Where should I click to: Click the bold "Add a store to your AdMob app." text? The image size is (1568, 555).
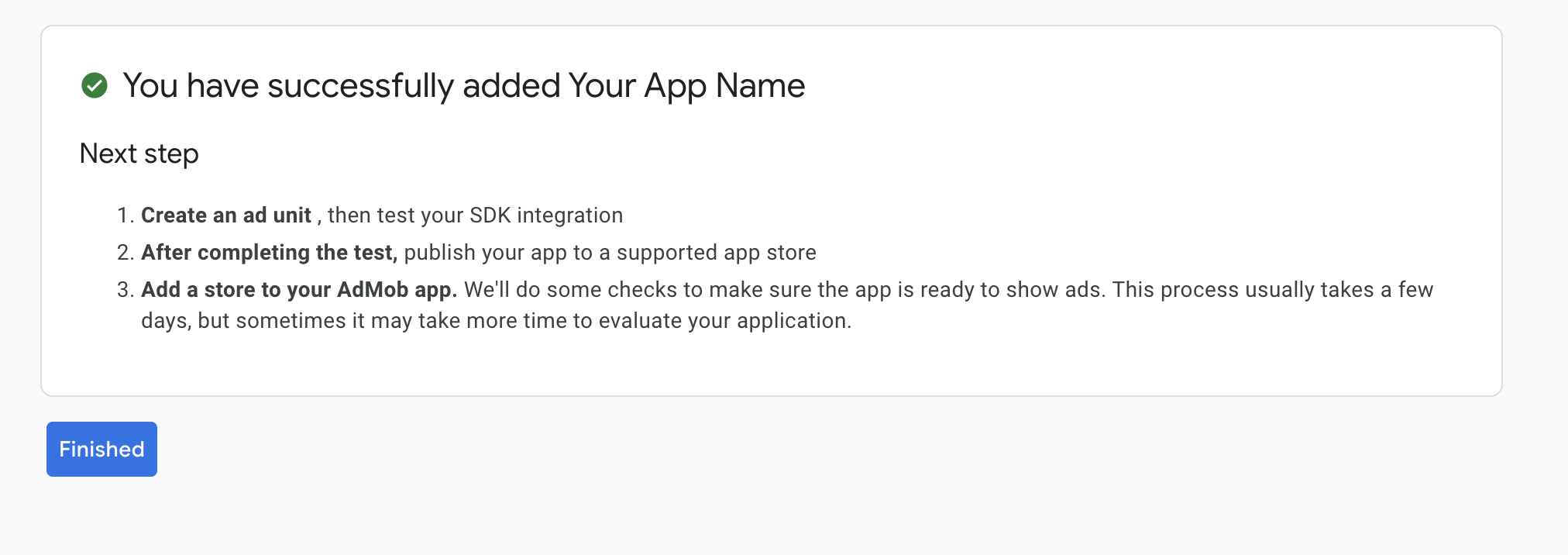pyautogui.click(x=299, y=290)
